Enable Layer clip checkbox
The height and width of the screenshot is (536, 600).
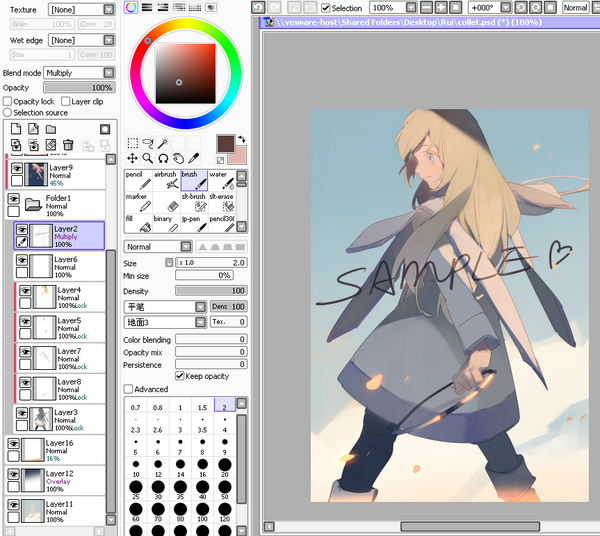pos(65,101)
